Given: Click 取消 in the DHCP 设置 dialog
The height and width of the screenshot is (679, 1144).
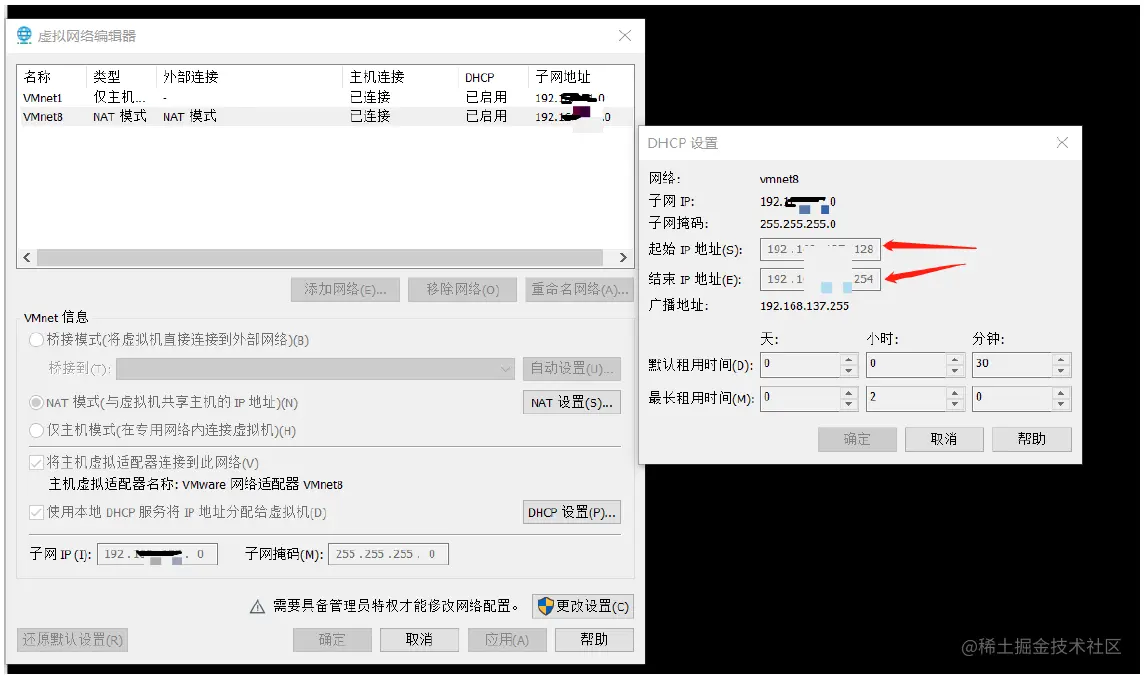Looking at the screenshot, I should pyautogui.click(x=944, y=440).
